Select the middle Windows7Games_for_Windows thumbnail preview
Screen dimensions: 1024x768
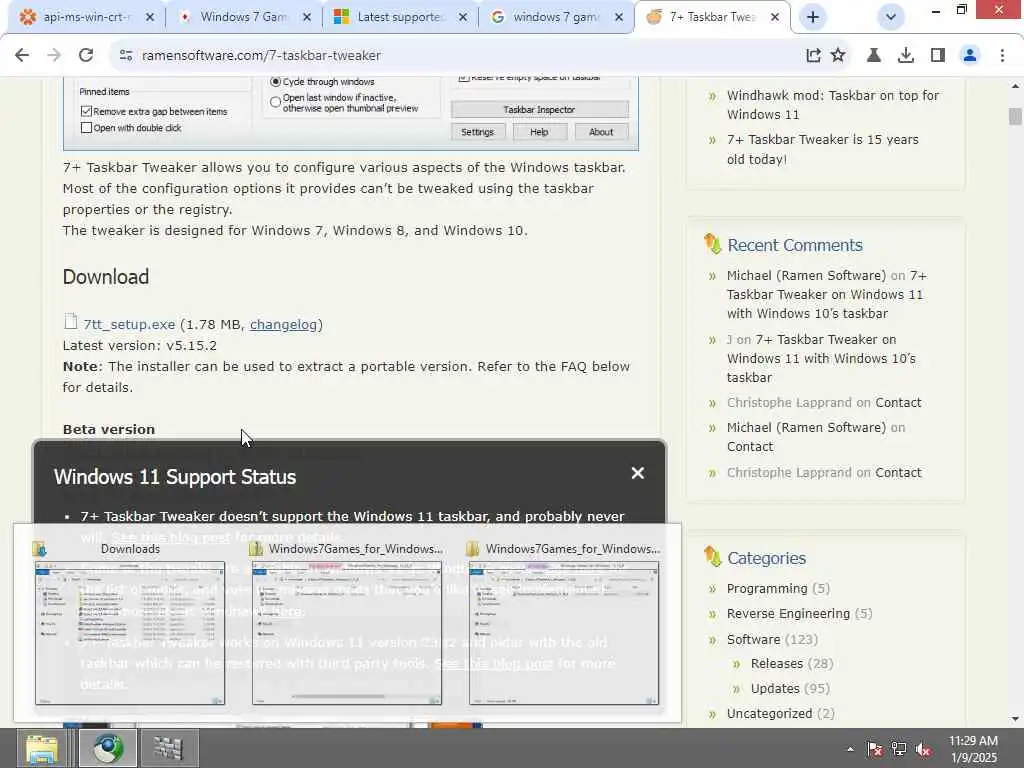tap(347, 633)
